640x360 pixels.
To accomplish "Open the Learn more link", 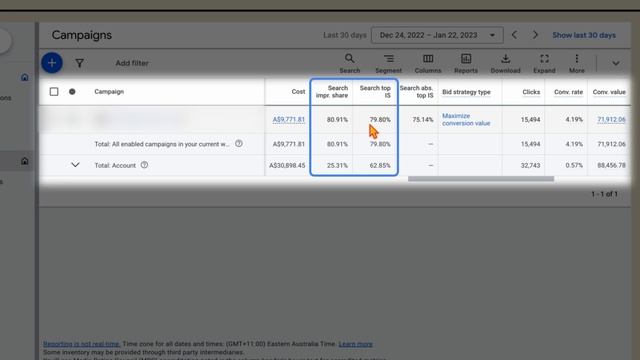I will (355, 344).
